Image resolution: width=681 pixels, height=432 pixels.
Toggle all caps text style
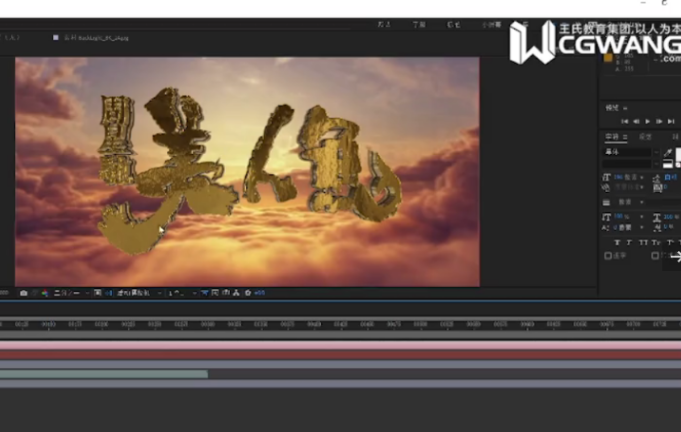tap(643, 242)
